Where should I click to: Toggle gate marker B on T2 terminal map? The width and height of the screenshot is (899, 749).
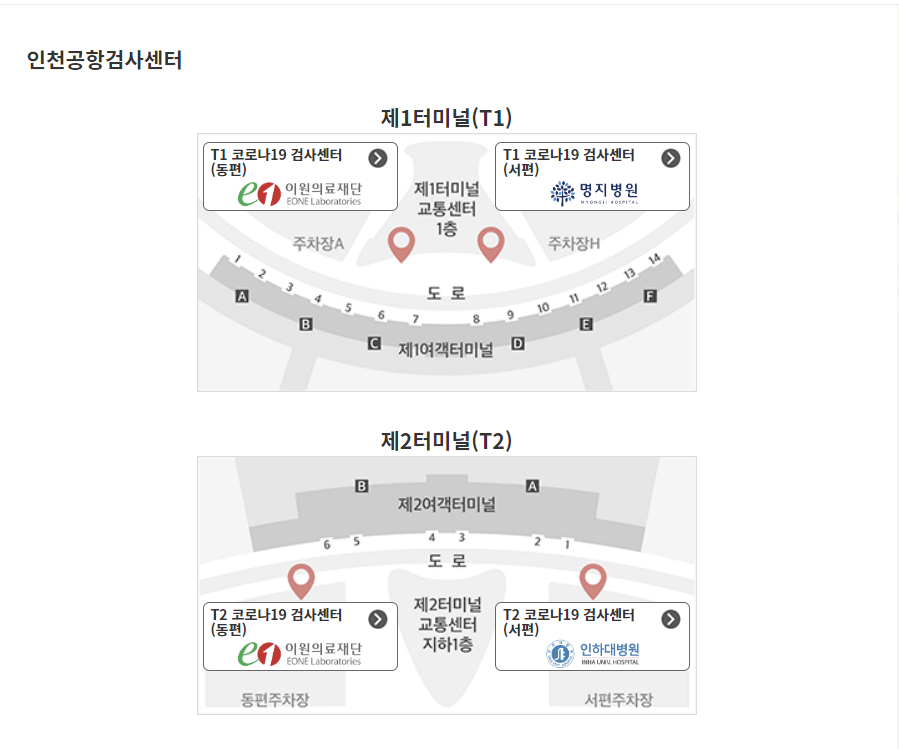pyautogui.click(x=362, y=485)
